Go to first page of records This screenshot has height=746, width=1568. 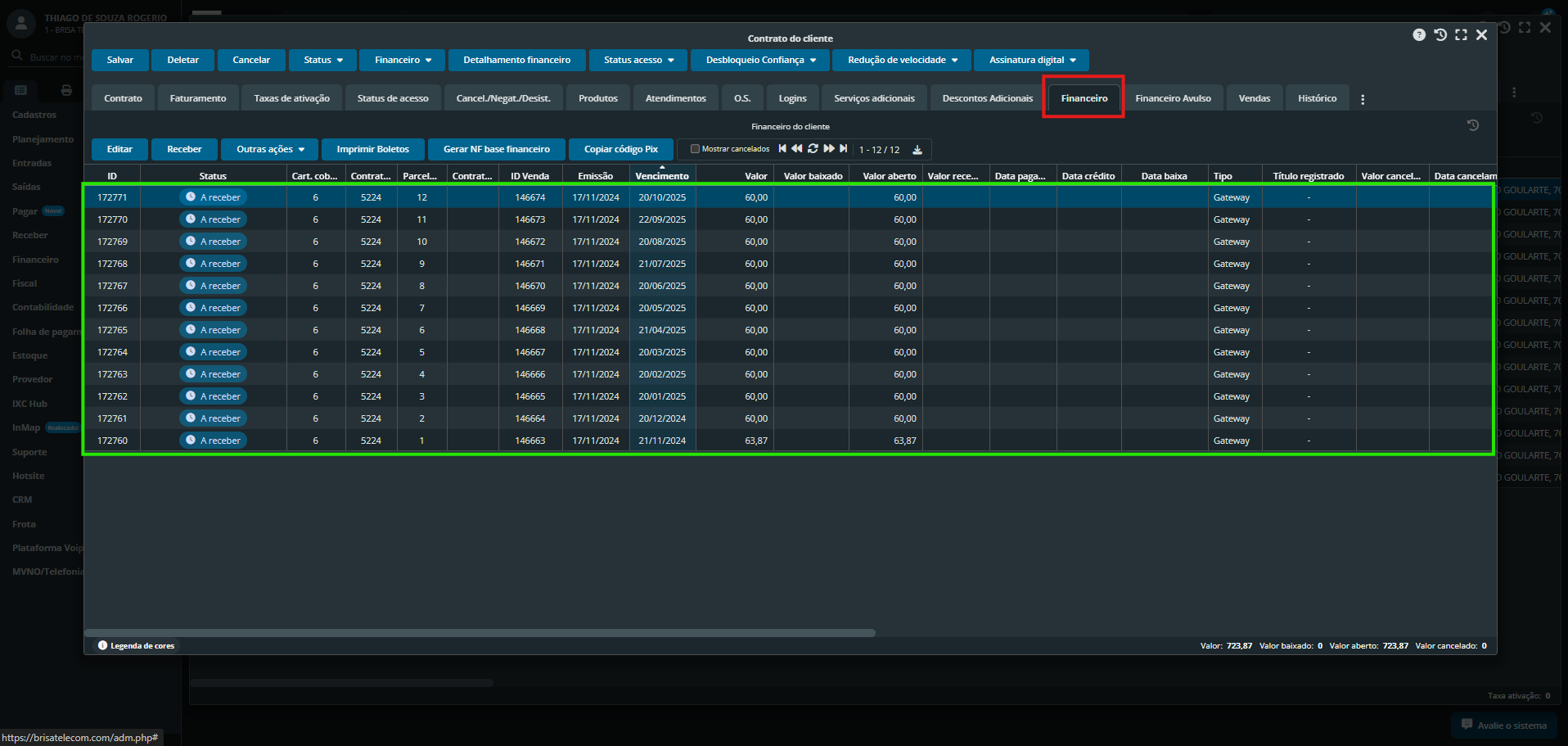point(782,149)
